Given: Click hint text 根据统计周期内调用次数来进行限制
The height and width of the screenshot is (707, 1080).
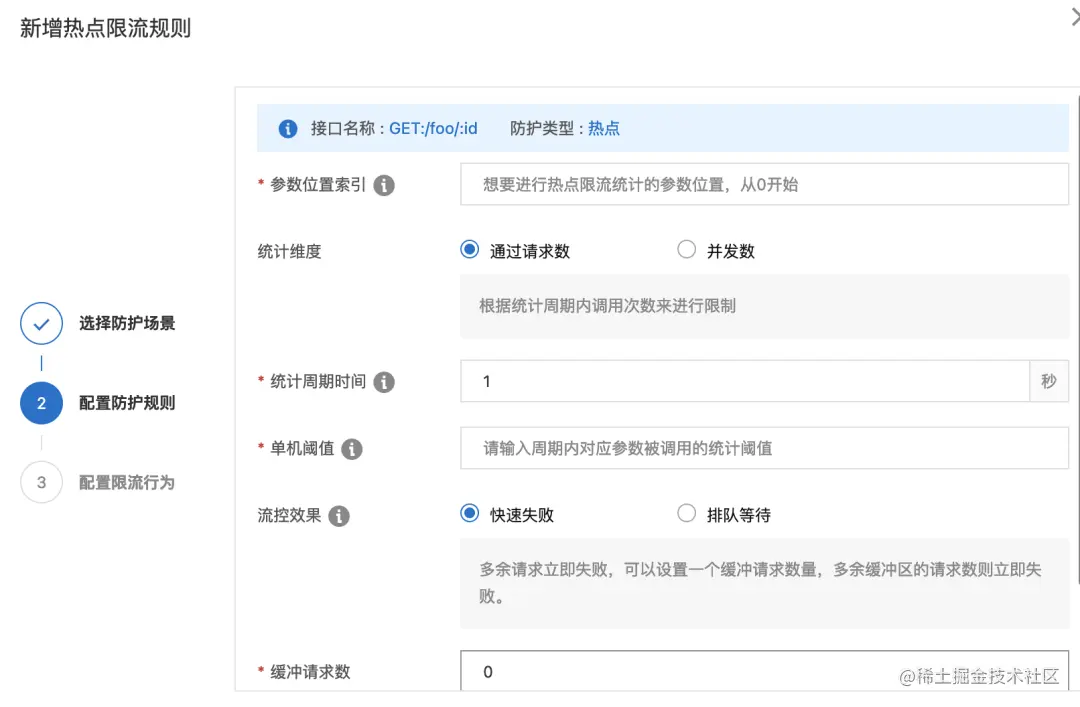Looking at the screenshot, I should [x=608, y=306].
